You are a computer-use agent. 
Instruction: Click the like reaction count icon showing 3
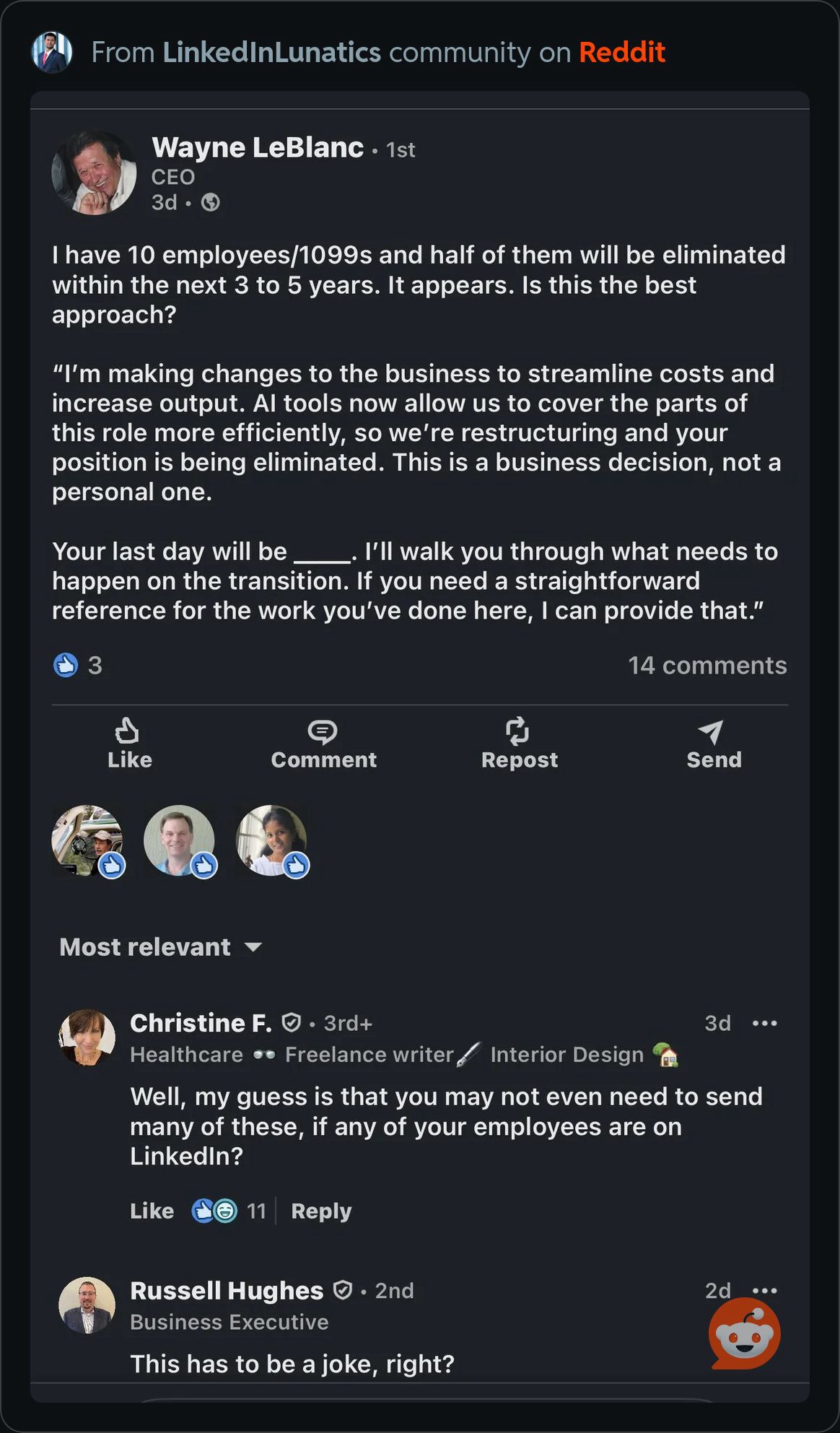point(66,665)
